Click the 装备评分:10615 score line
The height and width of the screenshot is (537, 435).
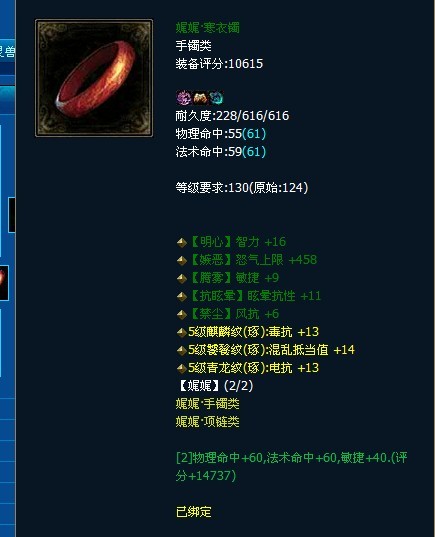pyautogui.click(x=219, y=64)
